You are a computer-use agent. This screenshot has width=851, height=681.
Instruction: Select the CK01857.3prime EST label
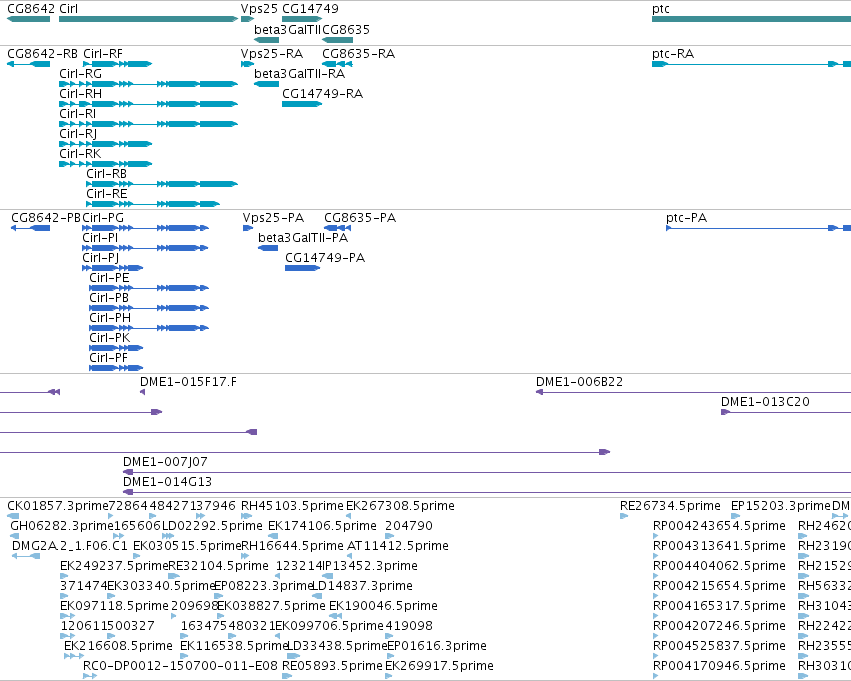point(58,506)
